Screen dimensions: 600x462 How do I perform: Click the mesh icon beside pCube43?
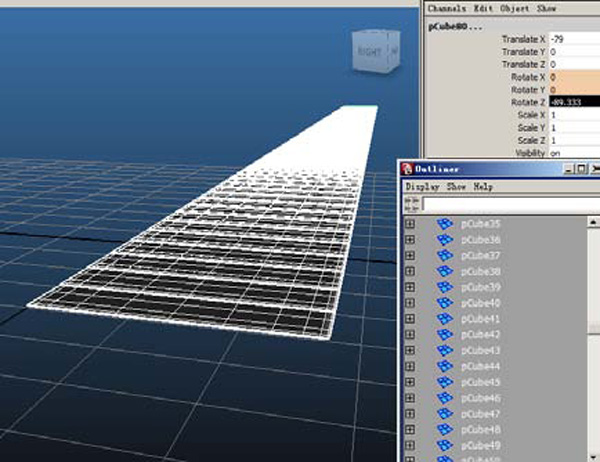point(445,350)
